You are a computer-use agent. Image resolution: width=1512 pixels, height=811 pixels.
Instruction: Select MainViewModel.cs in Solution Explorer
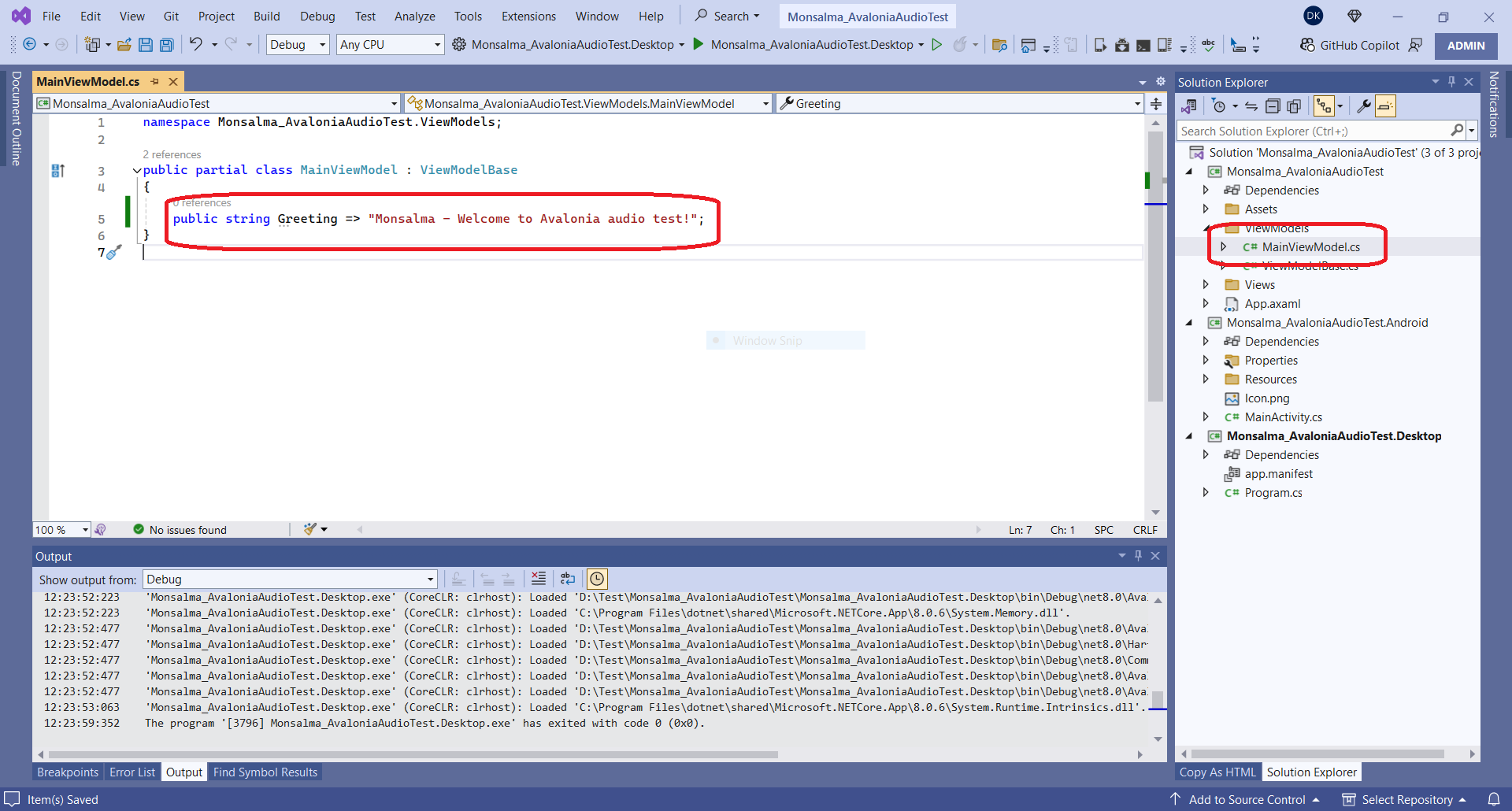1310,246
